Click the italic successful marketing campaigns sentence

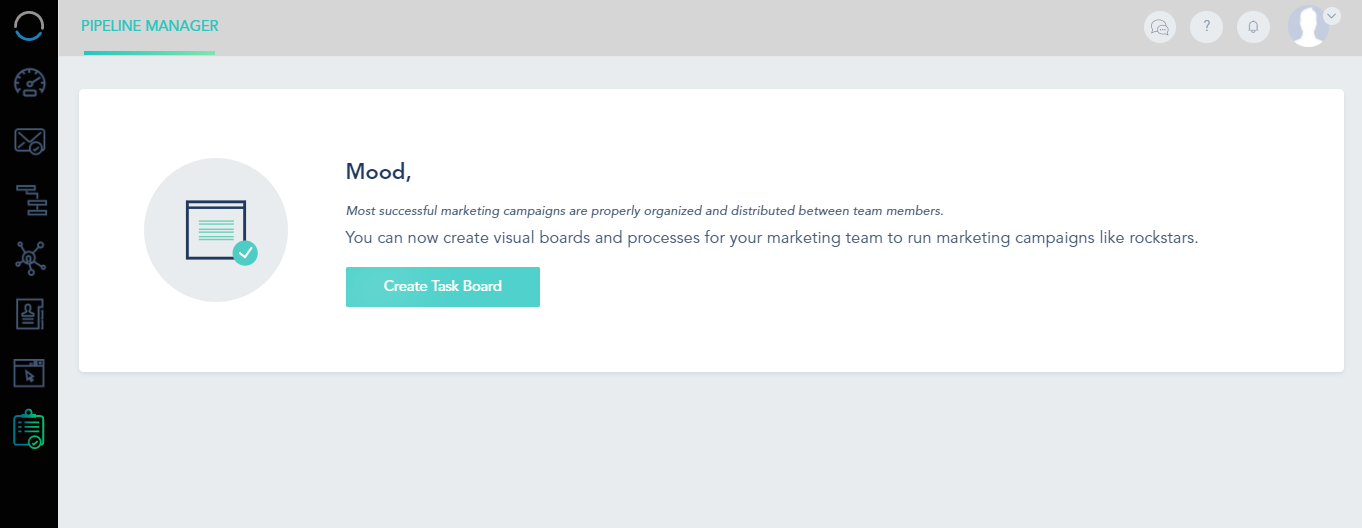point(645,211)
